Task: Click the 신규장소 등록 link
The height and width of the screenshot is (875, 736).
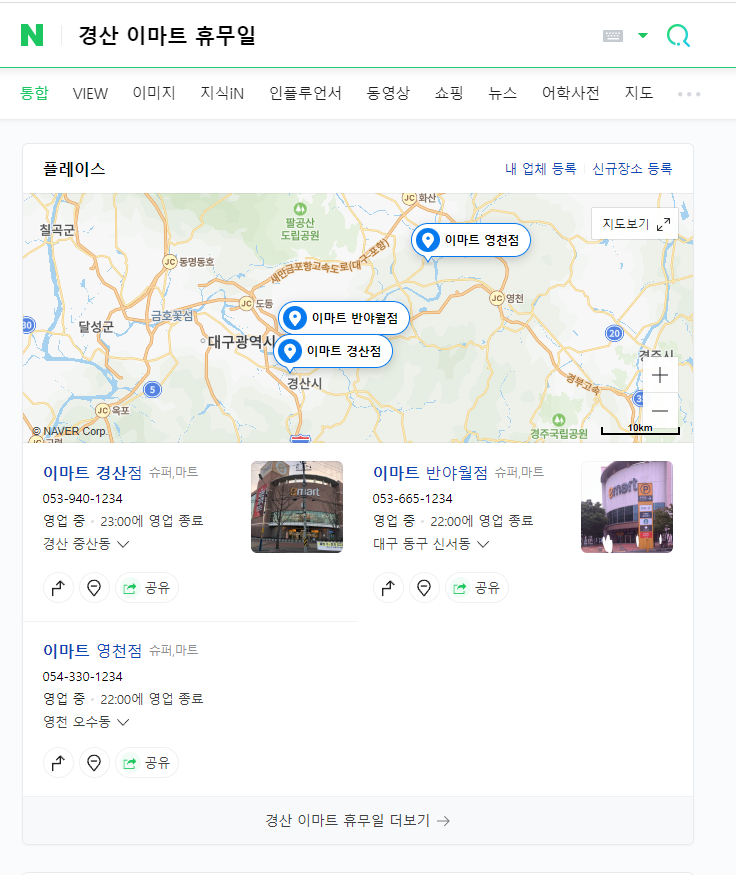Action: tap(632, 169)
